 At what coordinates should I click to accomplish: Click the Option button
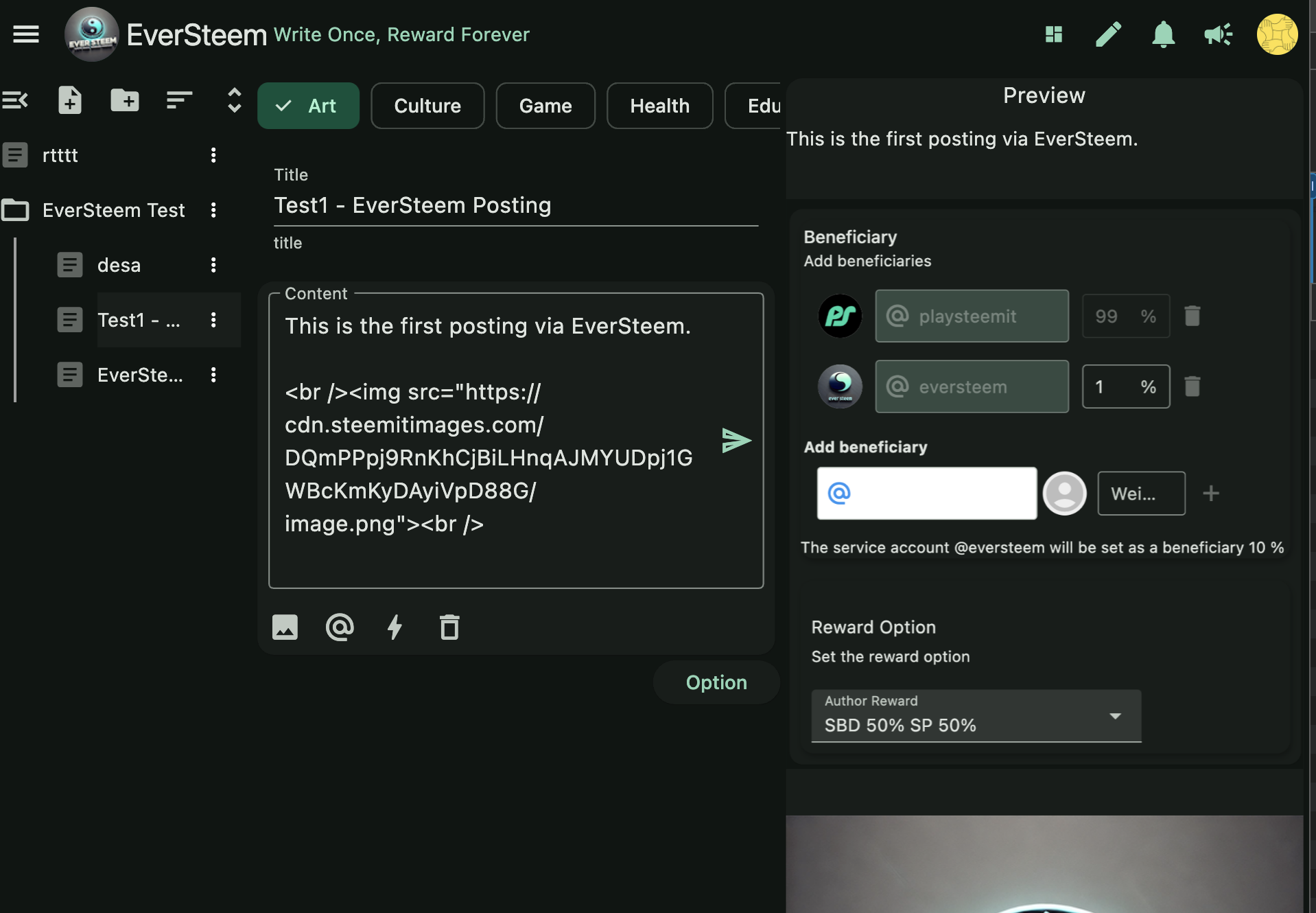click(716, 682)
